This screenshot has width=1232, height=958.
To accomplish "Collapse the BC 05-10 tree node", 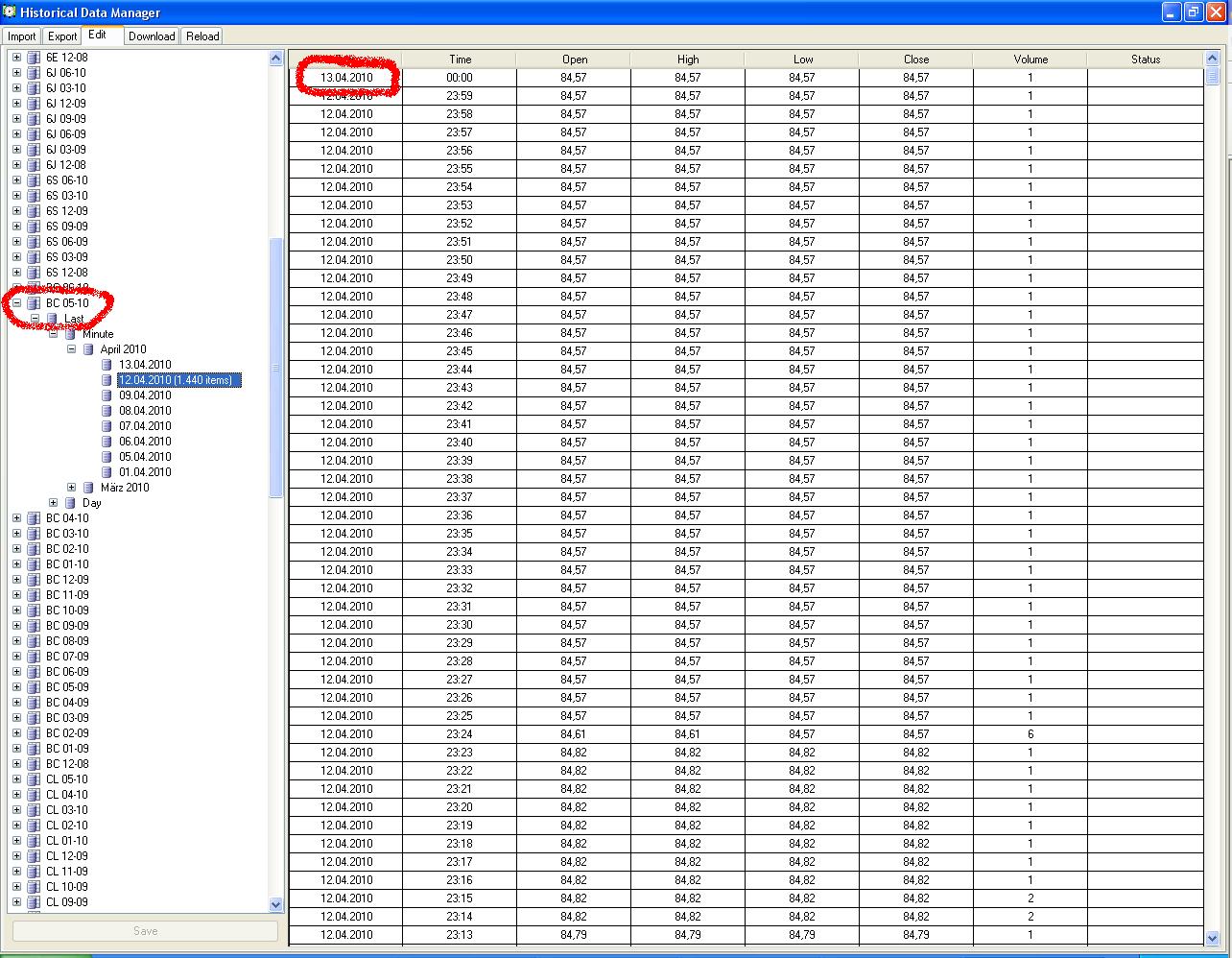I will (x=16, y=303).
